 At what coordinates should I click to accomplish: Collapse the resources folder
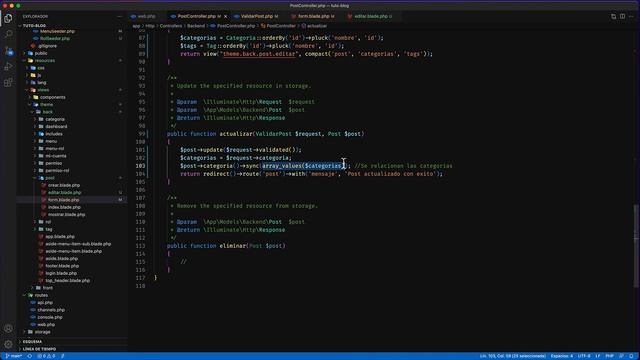44,60
